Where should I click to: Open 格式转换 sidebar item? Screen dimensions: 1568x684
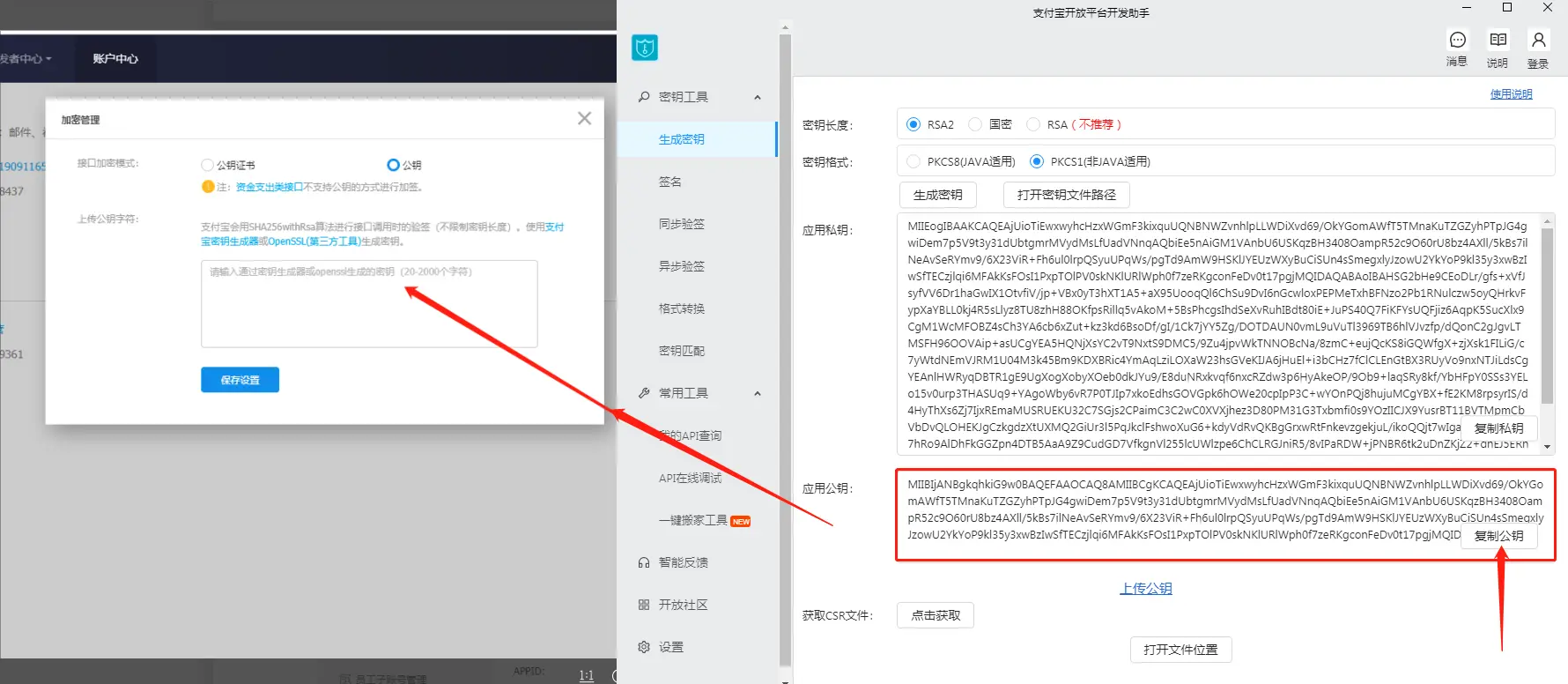click(x=682, y=309)
